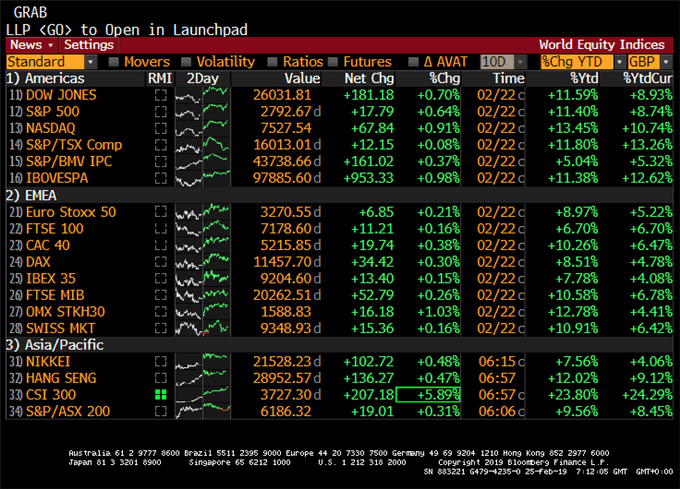Sort by the Value column header
This screenshot has width=680, height=489.
click(x=302, y=78)
